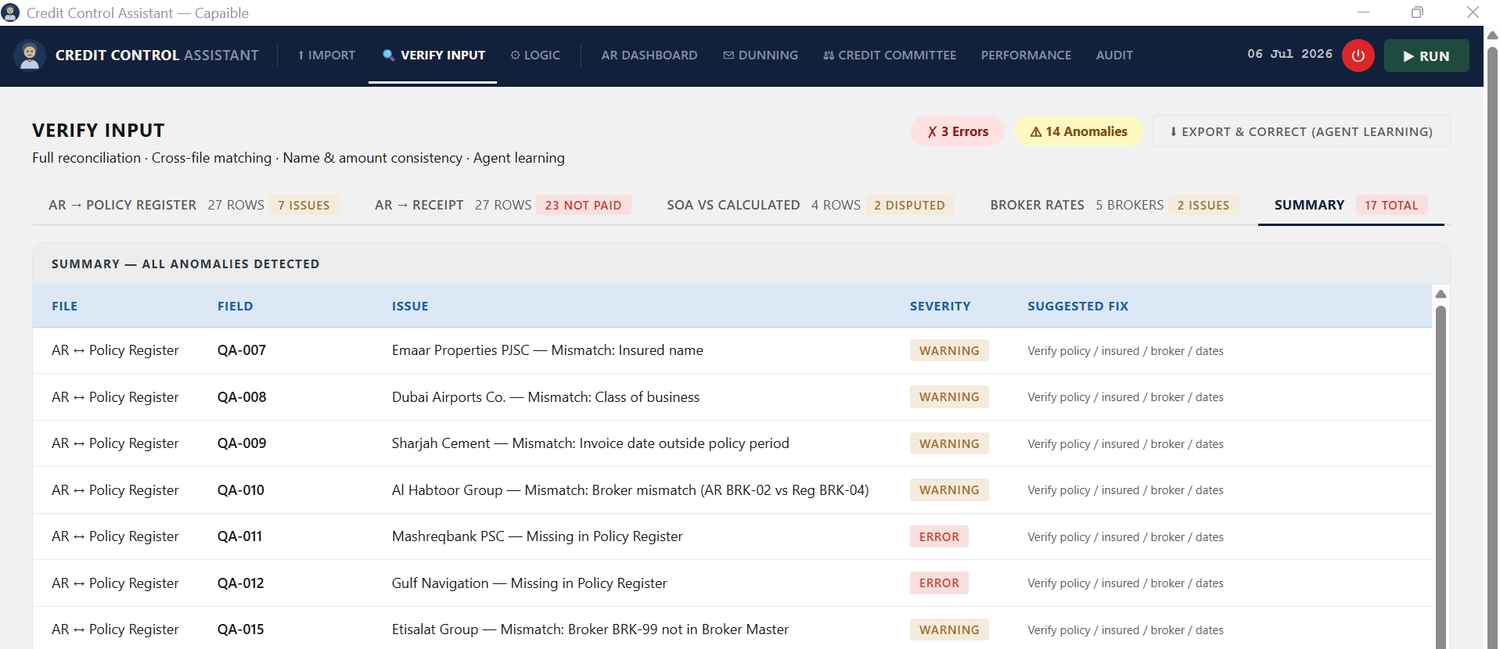
Task: Select field QA-009
Action: [x=241, y=444]
